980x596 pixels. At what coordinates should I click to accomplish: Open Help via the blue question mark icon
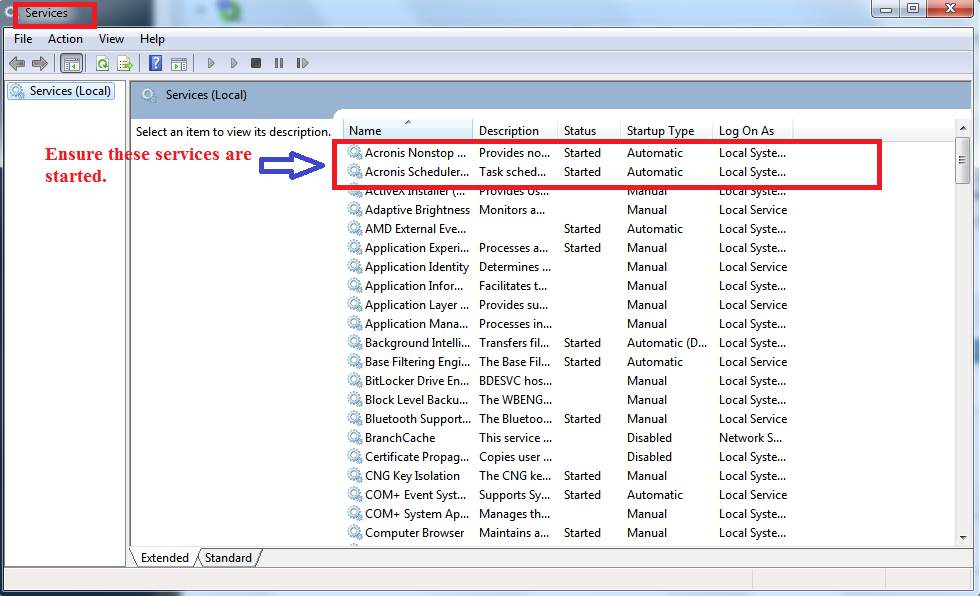(x=156, y=63)
